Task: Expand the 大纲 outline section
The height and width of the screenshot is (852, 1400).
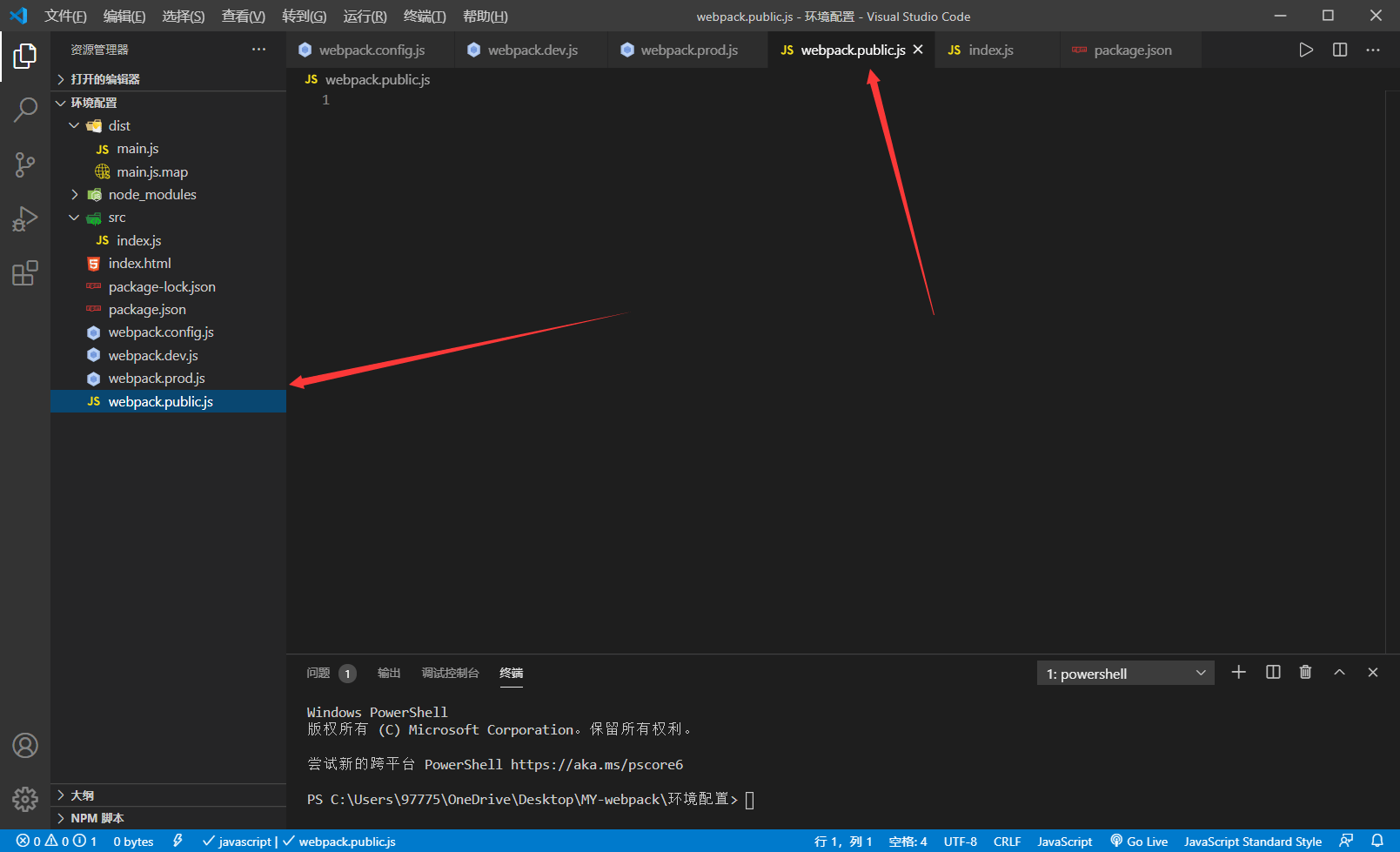Action: pos(168,795)
